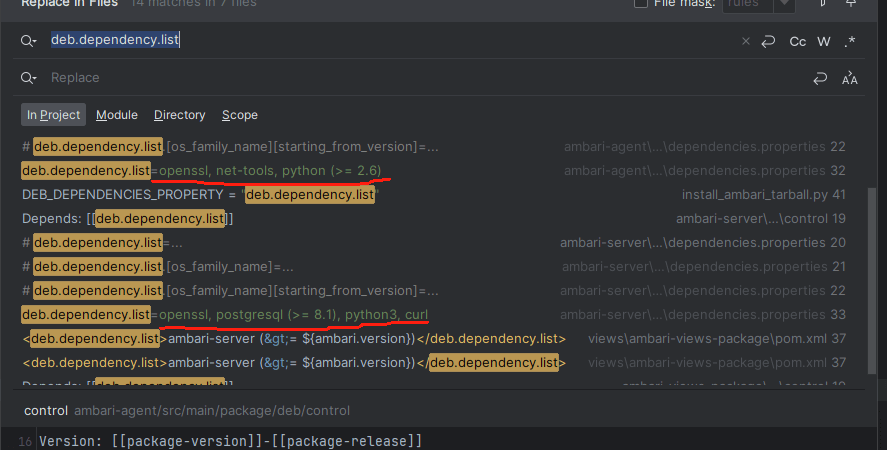Insert new line in the Replace field
The width and height of the screenshot is (887, 450).
pyautogui.click(x=820, y=78)
